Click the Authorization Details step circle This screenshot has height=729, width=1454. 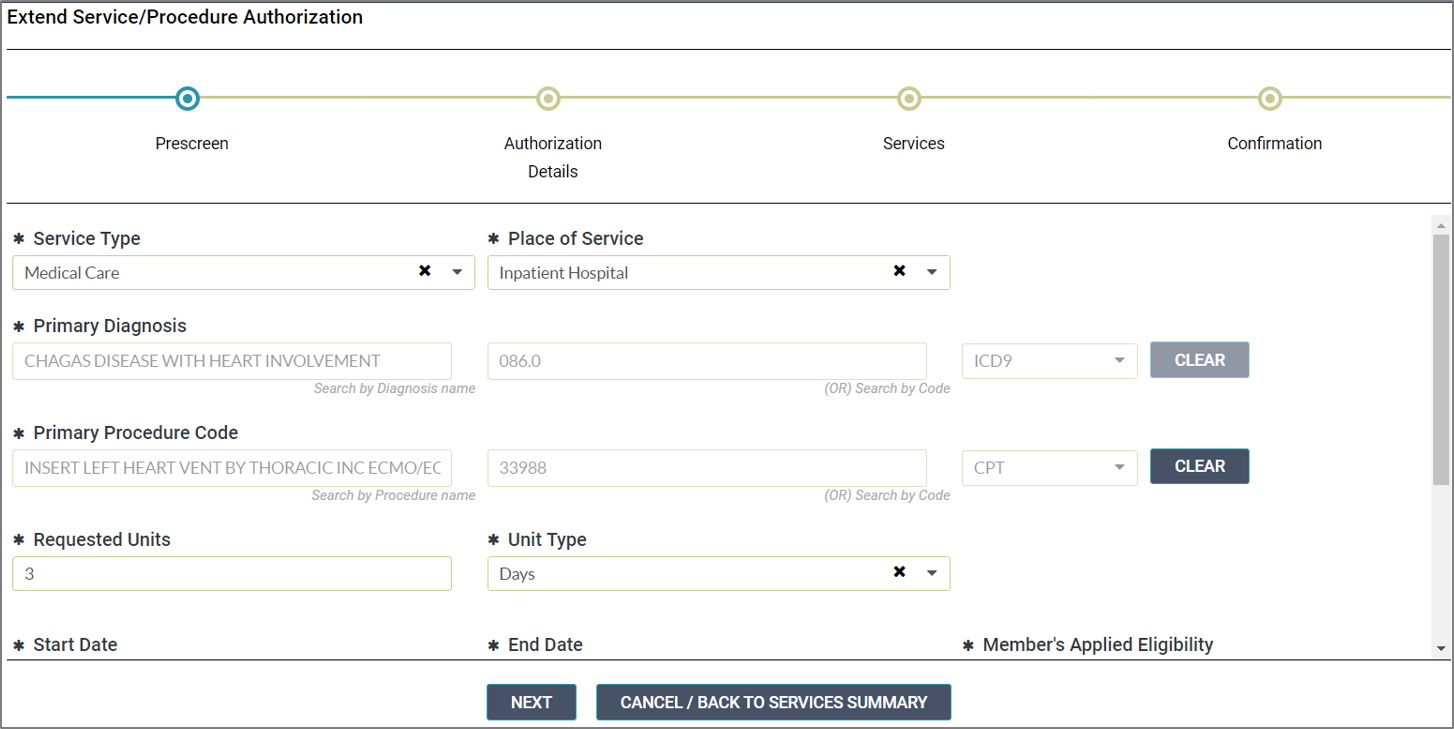tap(548, 98)
